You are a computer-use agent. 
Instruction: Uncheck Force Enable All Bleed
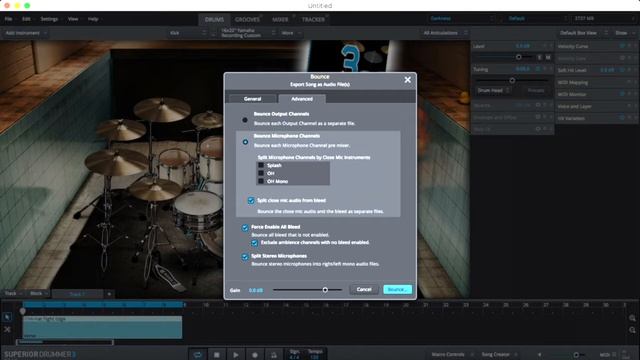245,228
